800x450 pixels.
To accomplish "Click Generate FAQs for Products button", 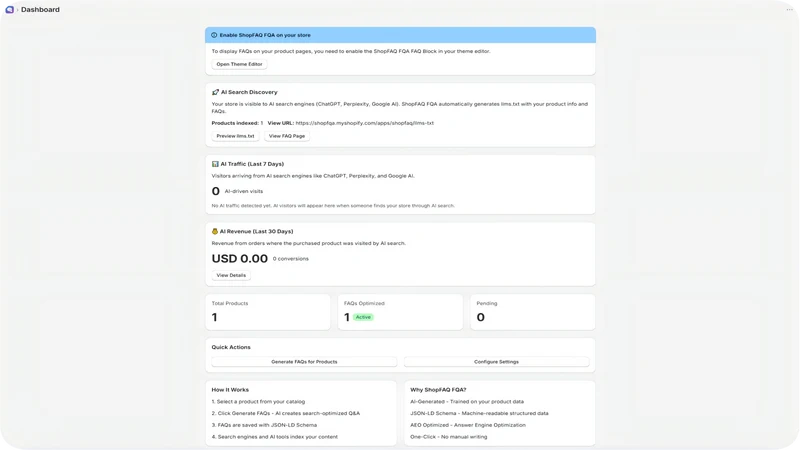I will click(x=304, y=362).
